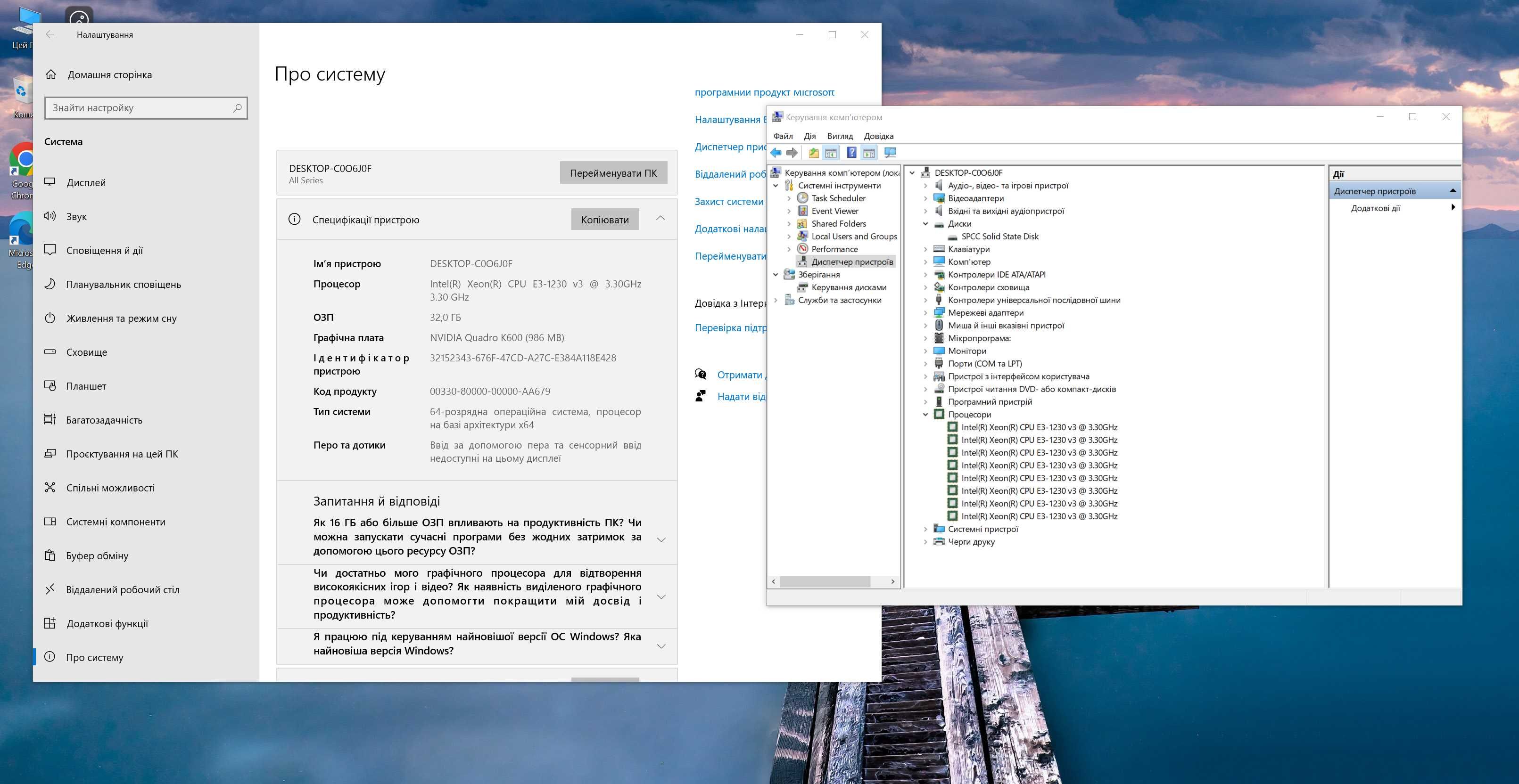Image resolution: width=1519 pixels, height=784 pixels.
Task: Select the Performance icon in console tree
Action: [802, 249]
